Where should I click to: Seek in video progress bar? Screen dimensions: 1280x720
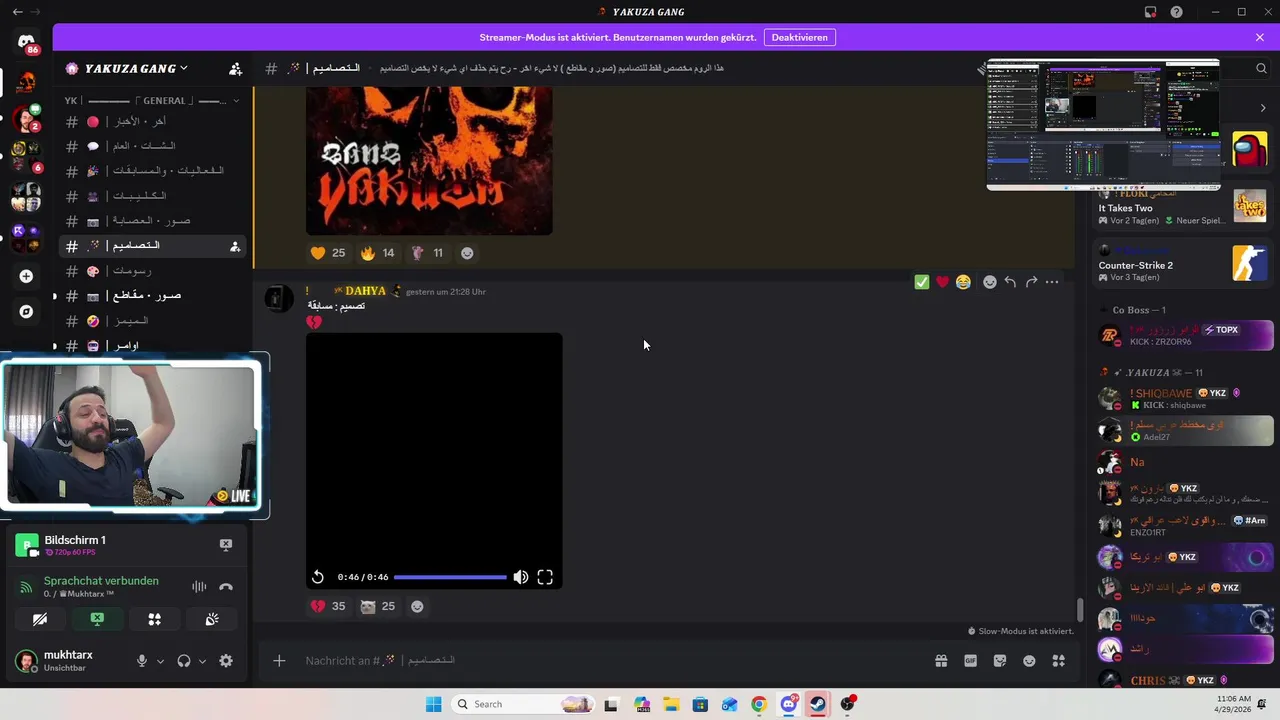450,577
